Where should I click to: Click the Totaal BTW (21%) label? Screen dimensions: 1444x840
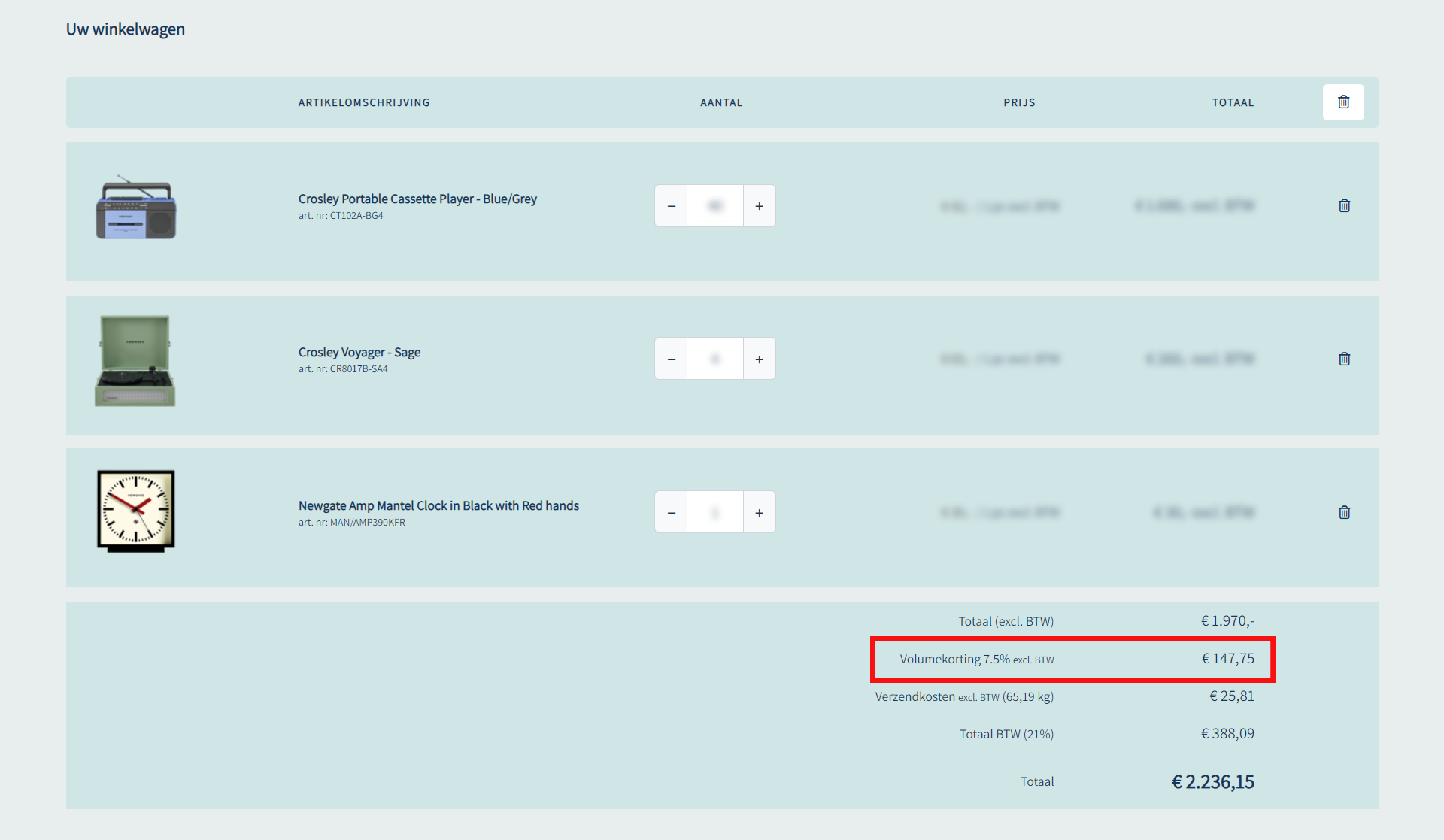1006,734
